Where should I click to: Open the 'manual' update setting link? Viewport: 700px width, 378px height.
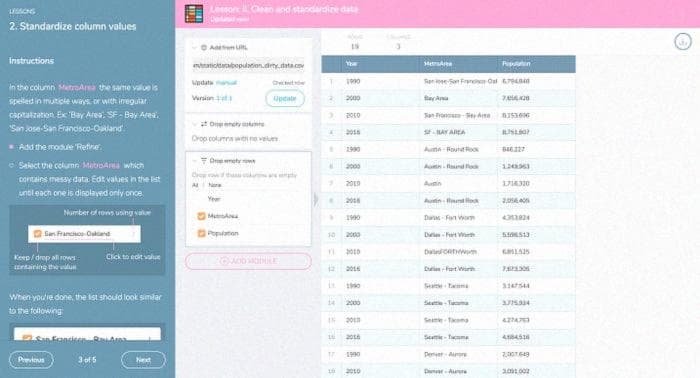pyautogui.click(x=226, y=83)
